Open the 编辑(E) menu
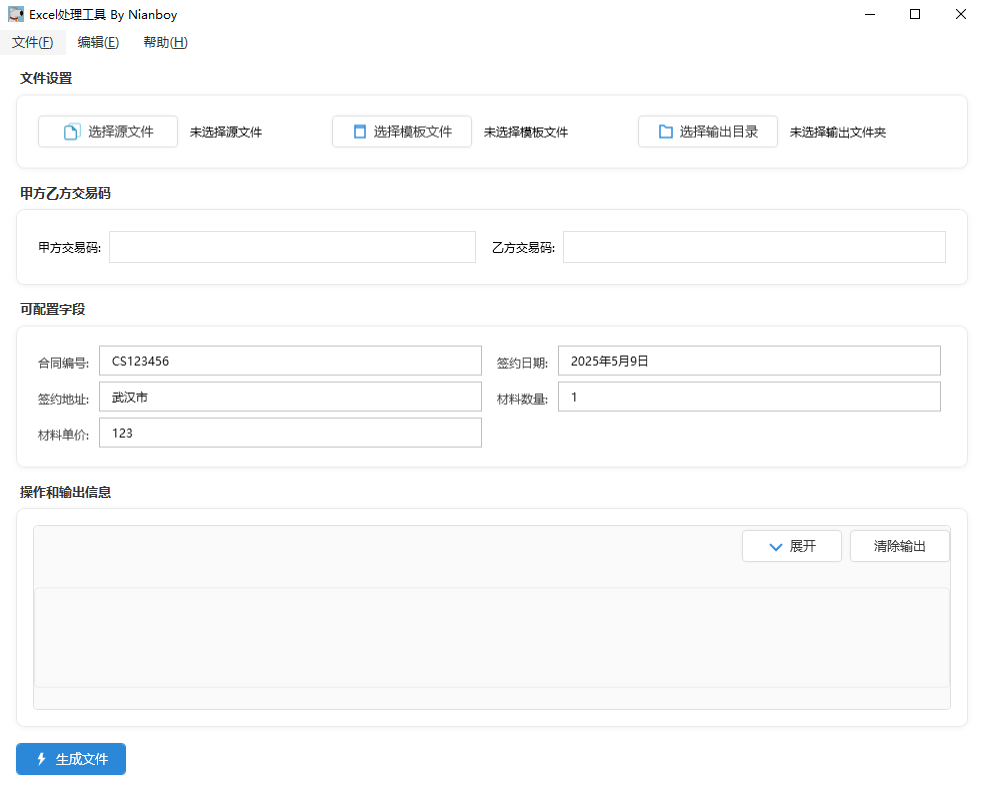Screen dimensions: 984x791 coord(98,42)
